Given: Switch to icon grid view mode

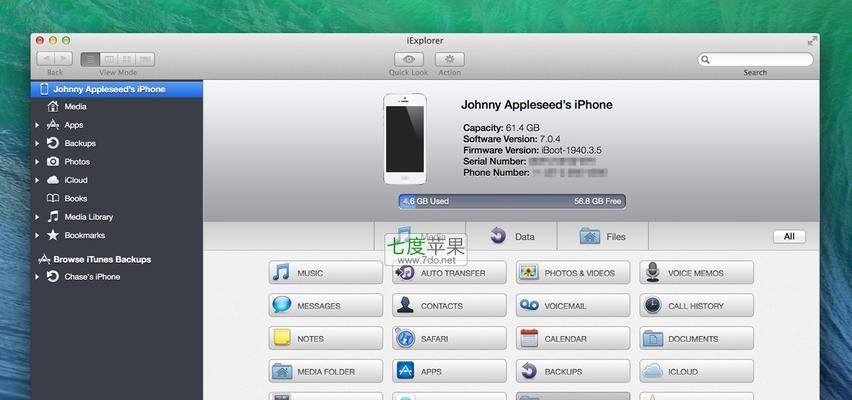Looking at the screenshot, I should click(127, 59).
